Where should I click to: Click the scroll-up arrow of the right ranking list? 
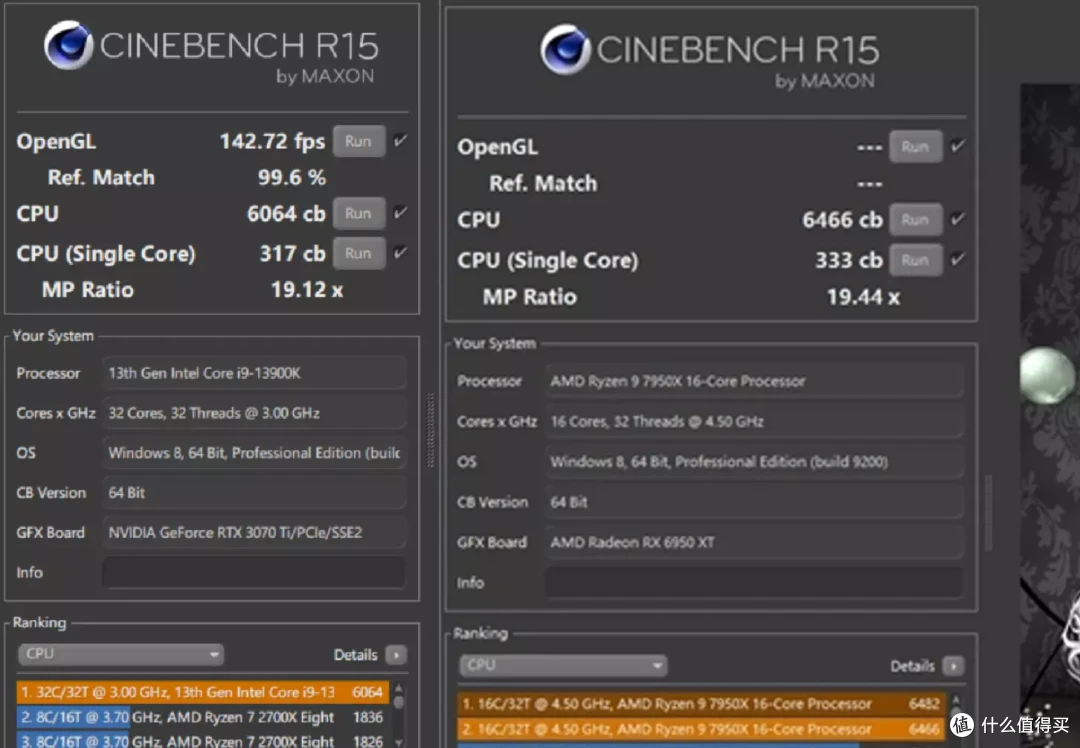coord(955,699)
